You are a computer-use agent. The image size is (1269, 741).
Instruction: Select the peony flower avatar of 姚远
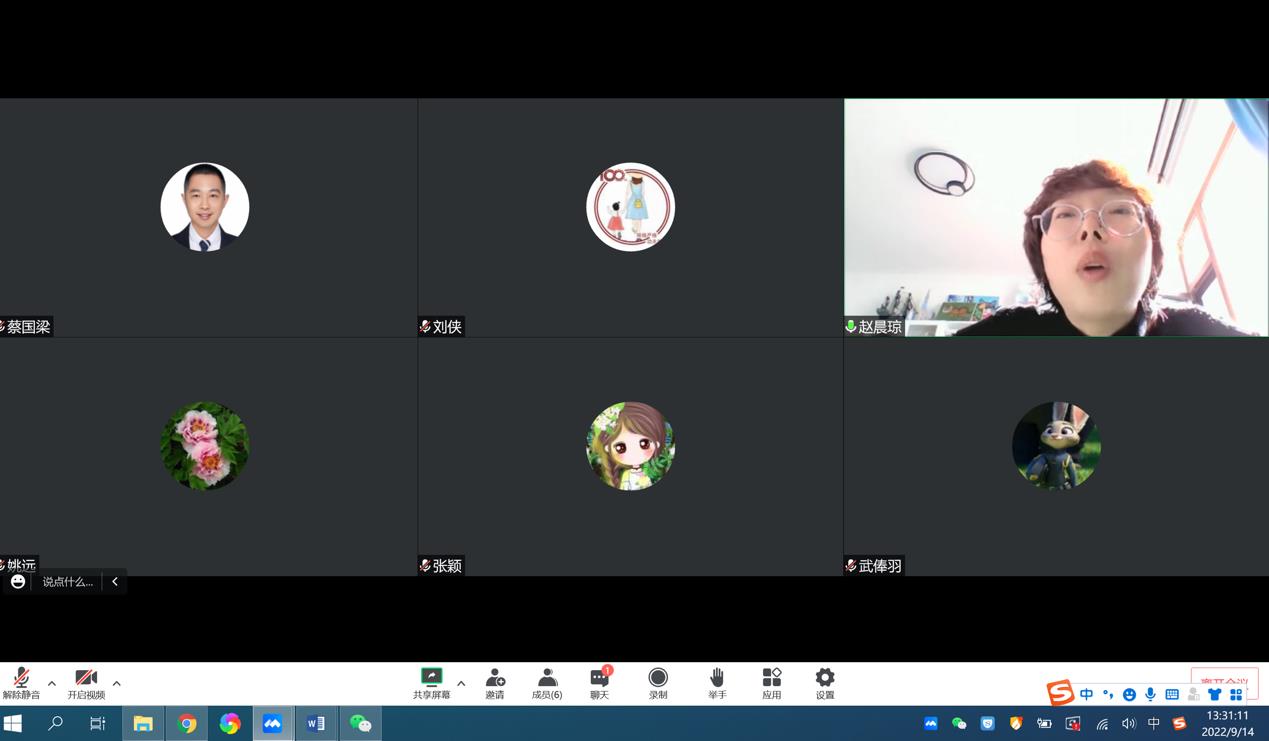point(205,446)
